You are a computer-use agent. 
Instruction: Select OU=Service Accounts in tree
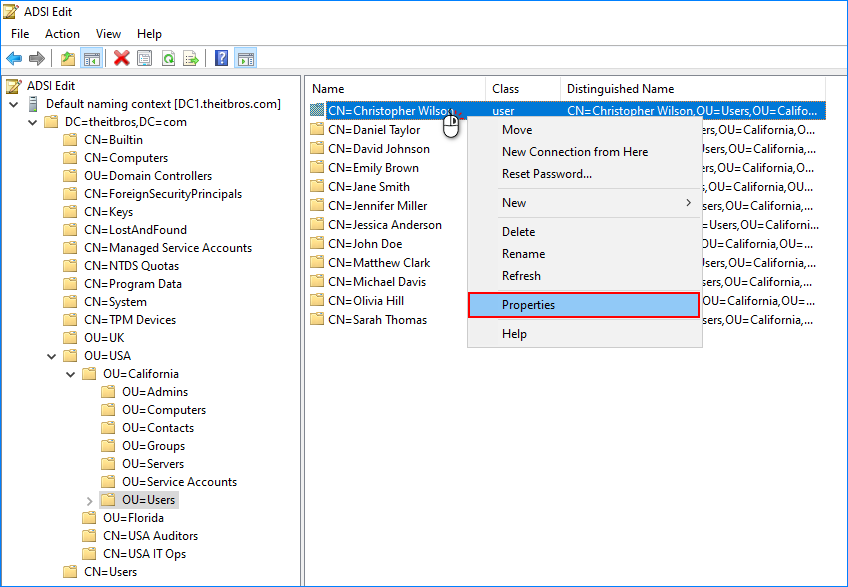pyautogui.click(x=179, y=482)
